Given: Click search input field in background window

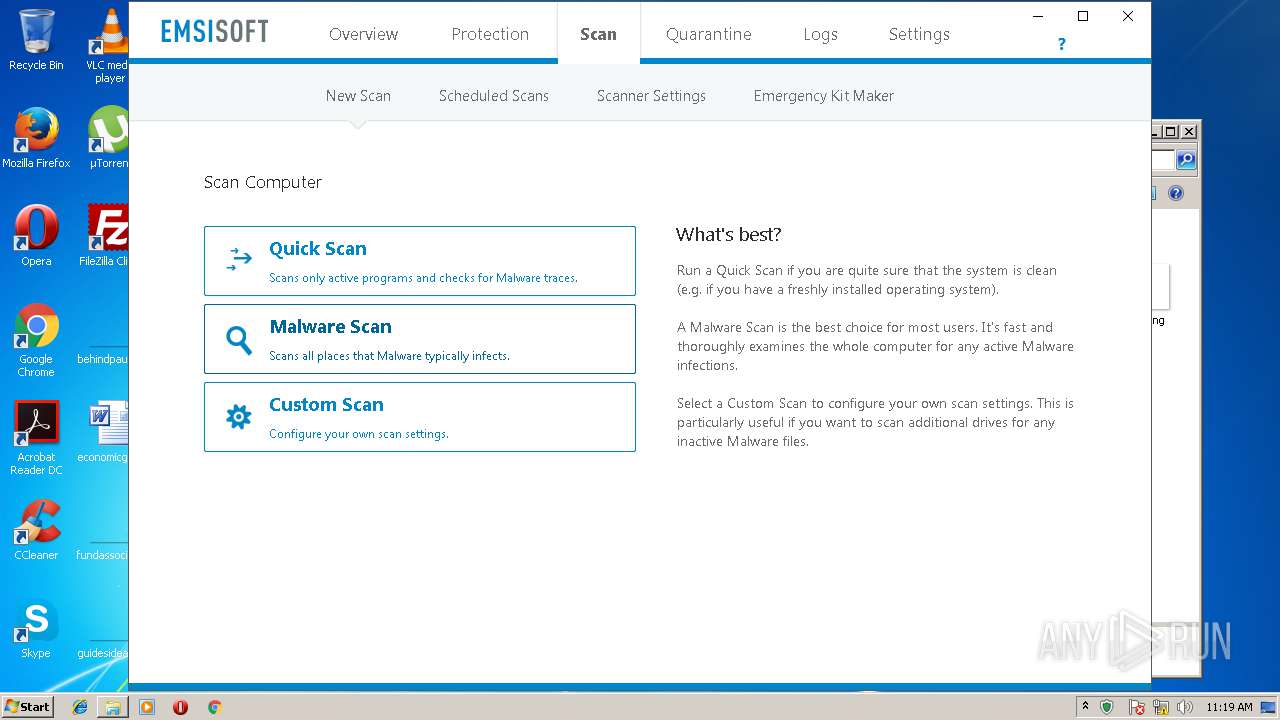Looking at the screenshot, I should point(1163,160).
